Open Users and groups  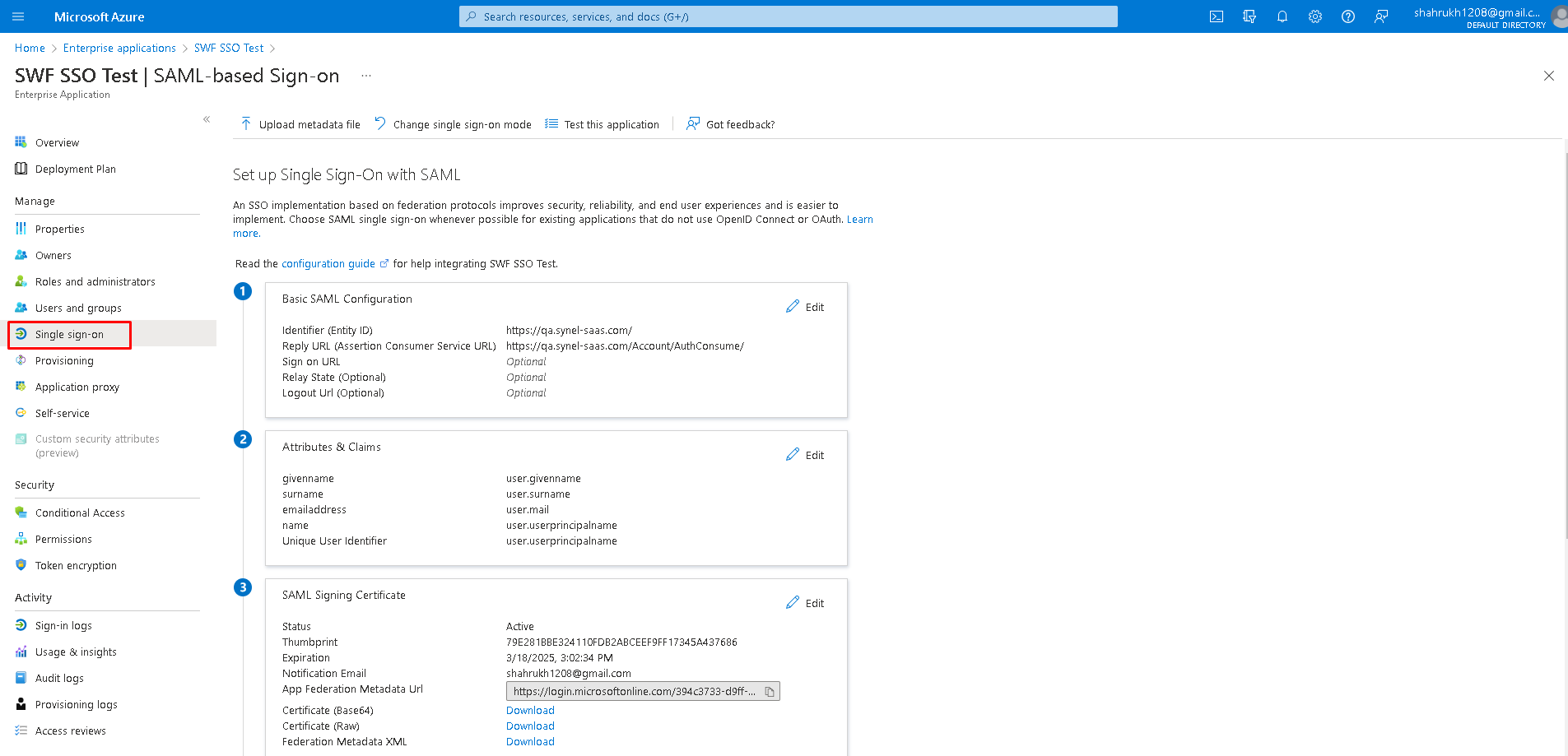(x=78, y=308)
